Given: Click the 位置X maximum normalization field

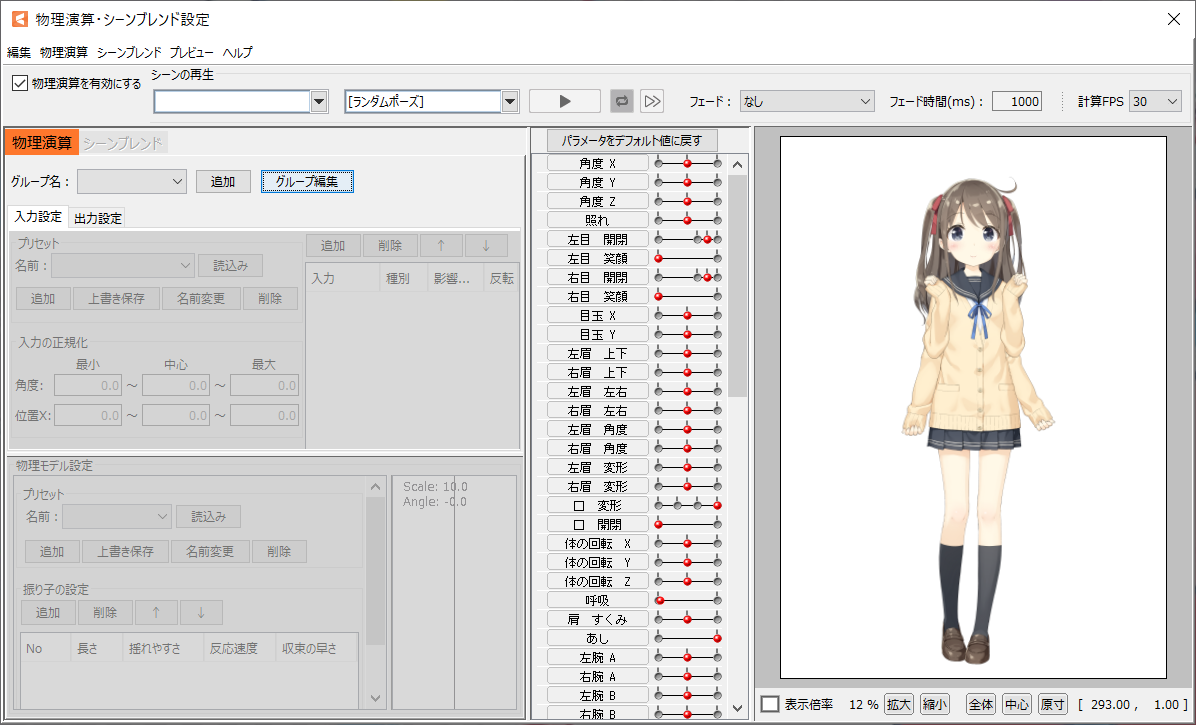Looking at the screenshot, I should tap(264, 415).
